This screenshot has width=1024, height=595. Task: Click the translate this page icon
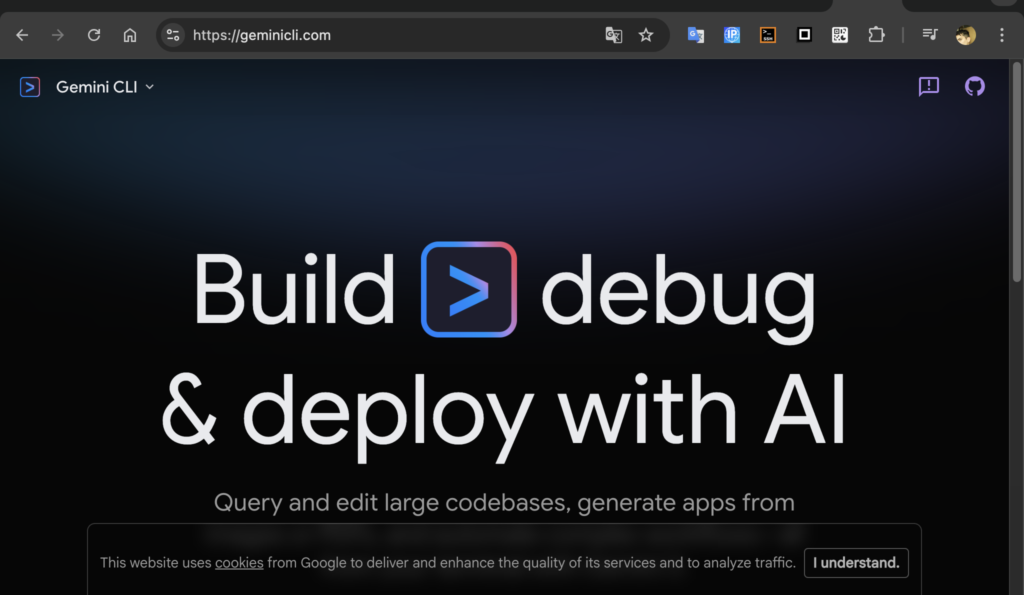click(x=613, y=35)
